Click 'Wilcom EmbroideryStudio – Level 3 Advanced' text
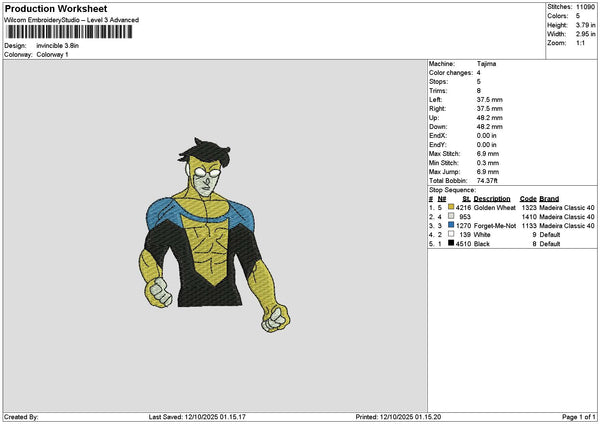 (72, 20)
